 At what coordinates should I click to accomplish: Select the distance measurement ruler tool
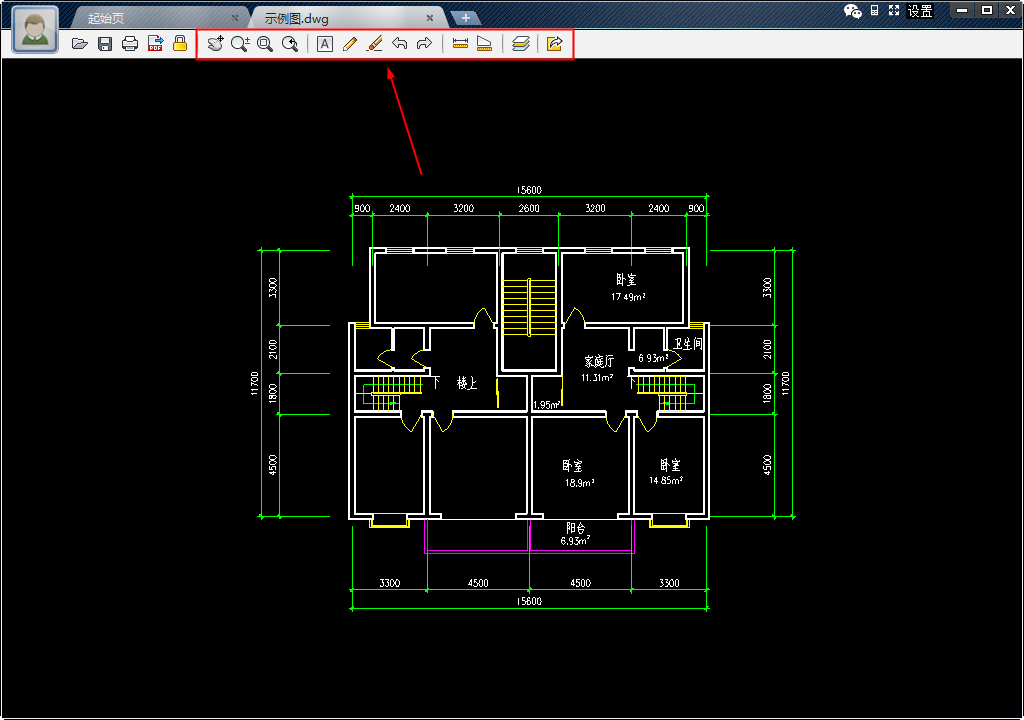[x=460, y=44]
